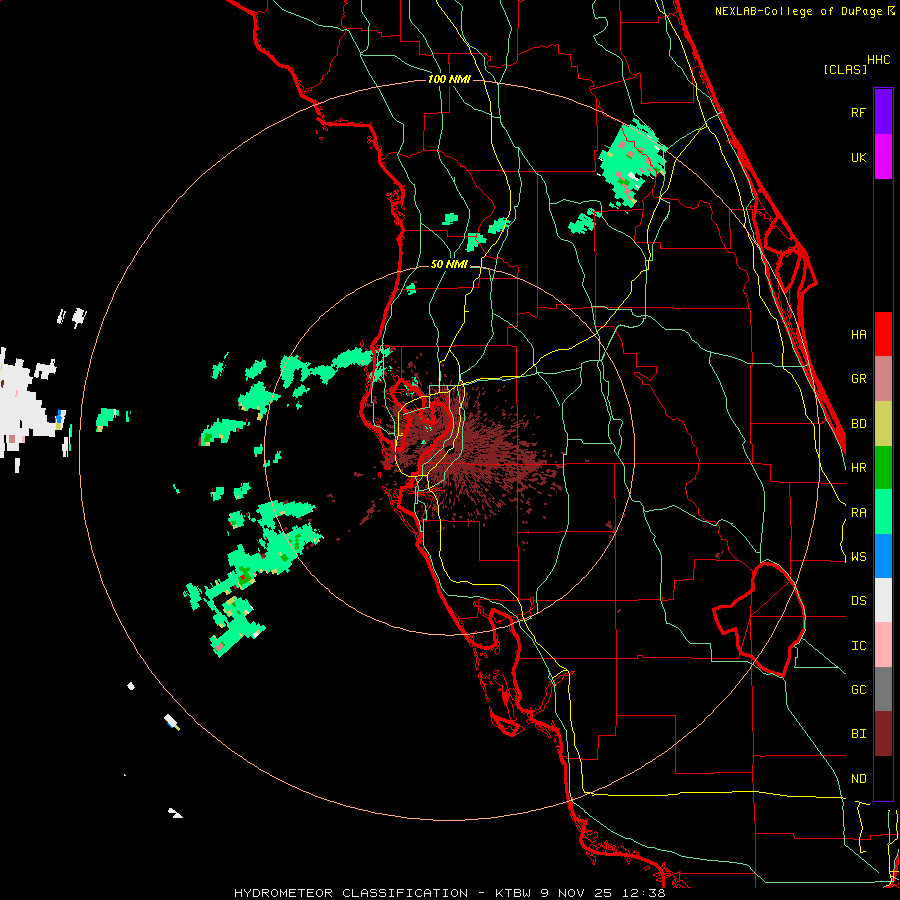Click the ND black legend swatch
Screen dimensions: 900x900
[x=883, y=778]
